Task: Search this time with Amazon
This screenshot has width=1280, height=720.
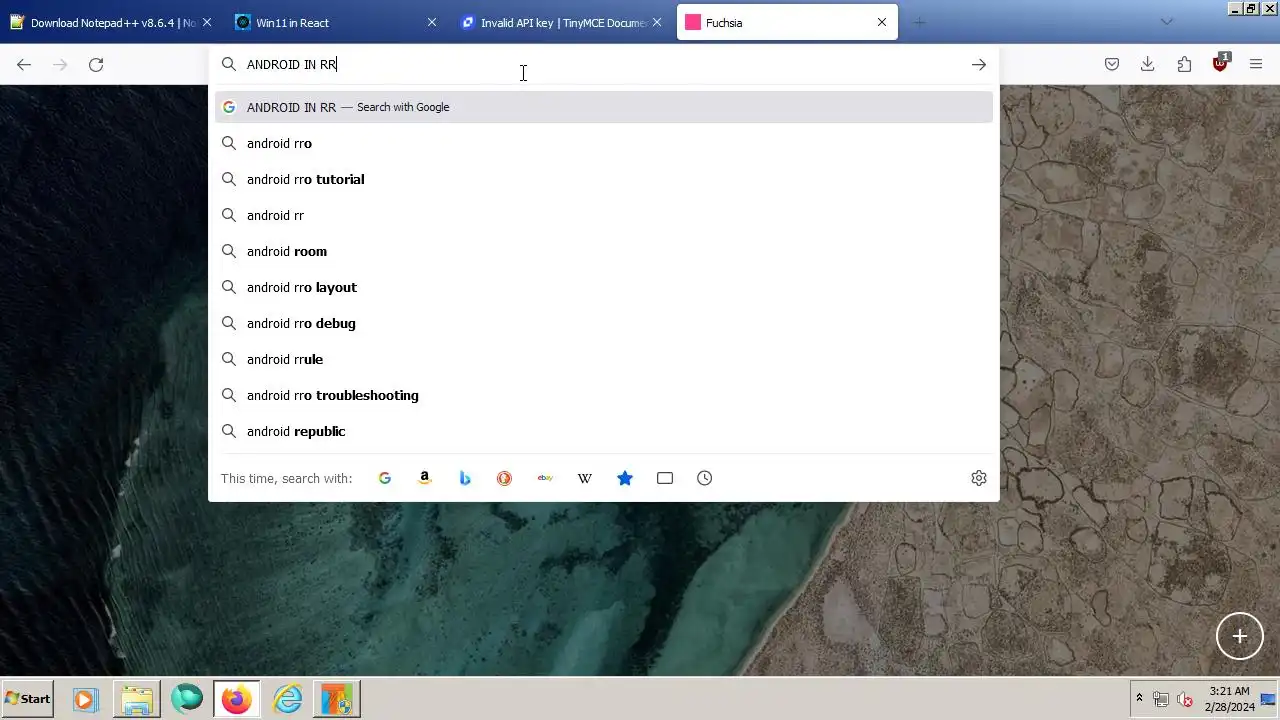Action: [x=425, y=478]
